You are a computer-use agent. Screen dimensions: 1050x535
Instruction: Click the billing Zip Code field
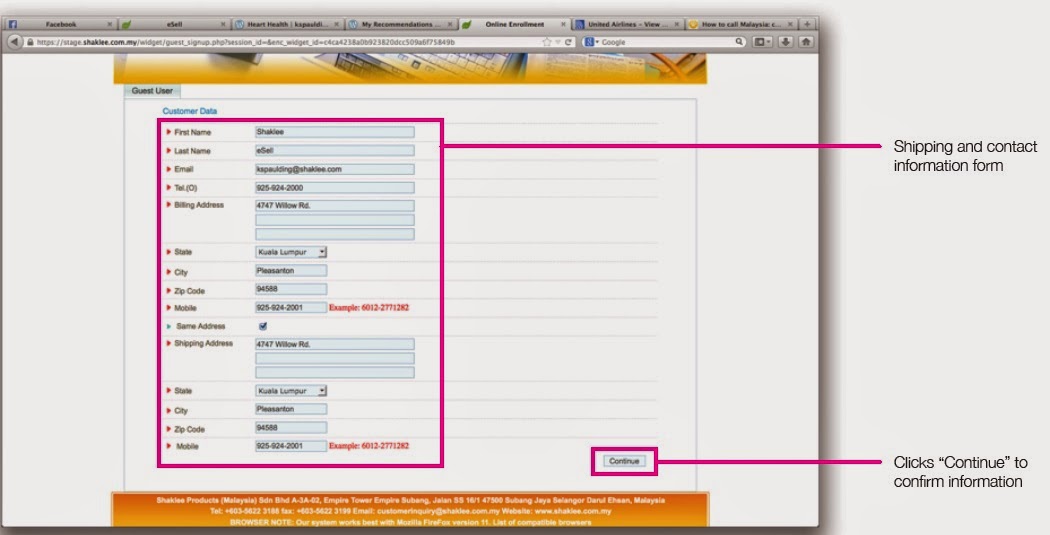click(291, 289)
